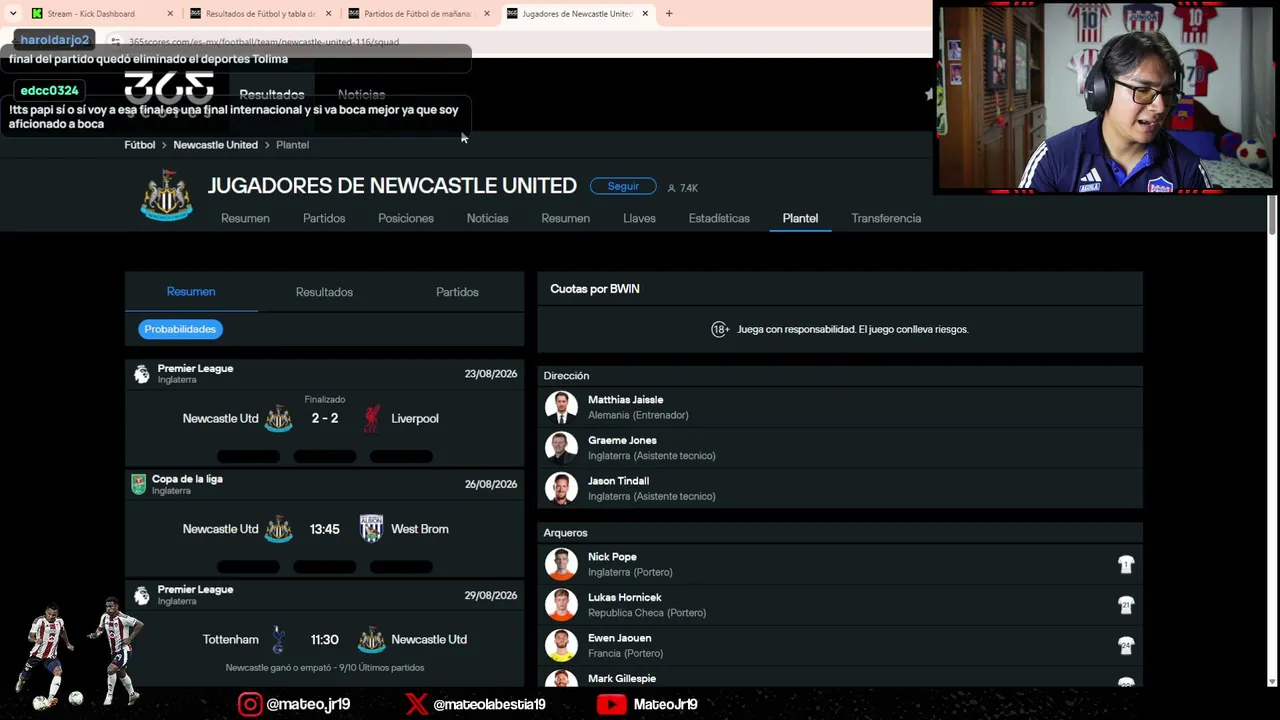Click the Premier League title dated 23/08/2026

pos(195,368)
